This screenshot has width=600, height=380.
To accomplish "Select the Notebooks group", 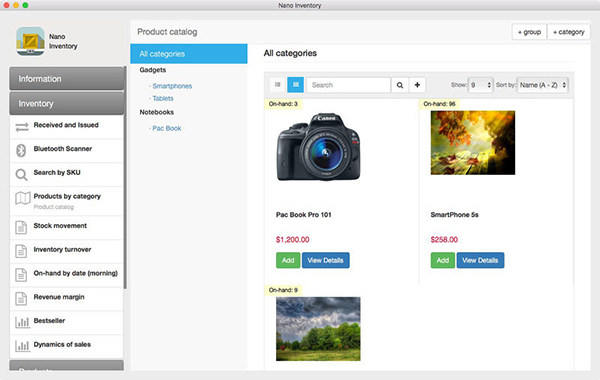I will [157, 112].
